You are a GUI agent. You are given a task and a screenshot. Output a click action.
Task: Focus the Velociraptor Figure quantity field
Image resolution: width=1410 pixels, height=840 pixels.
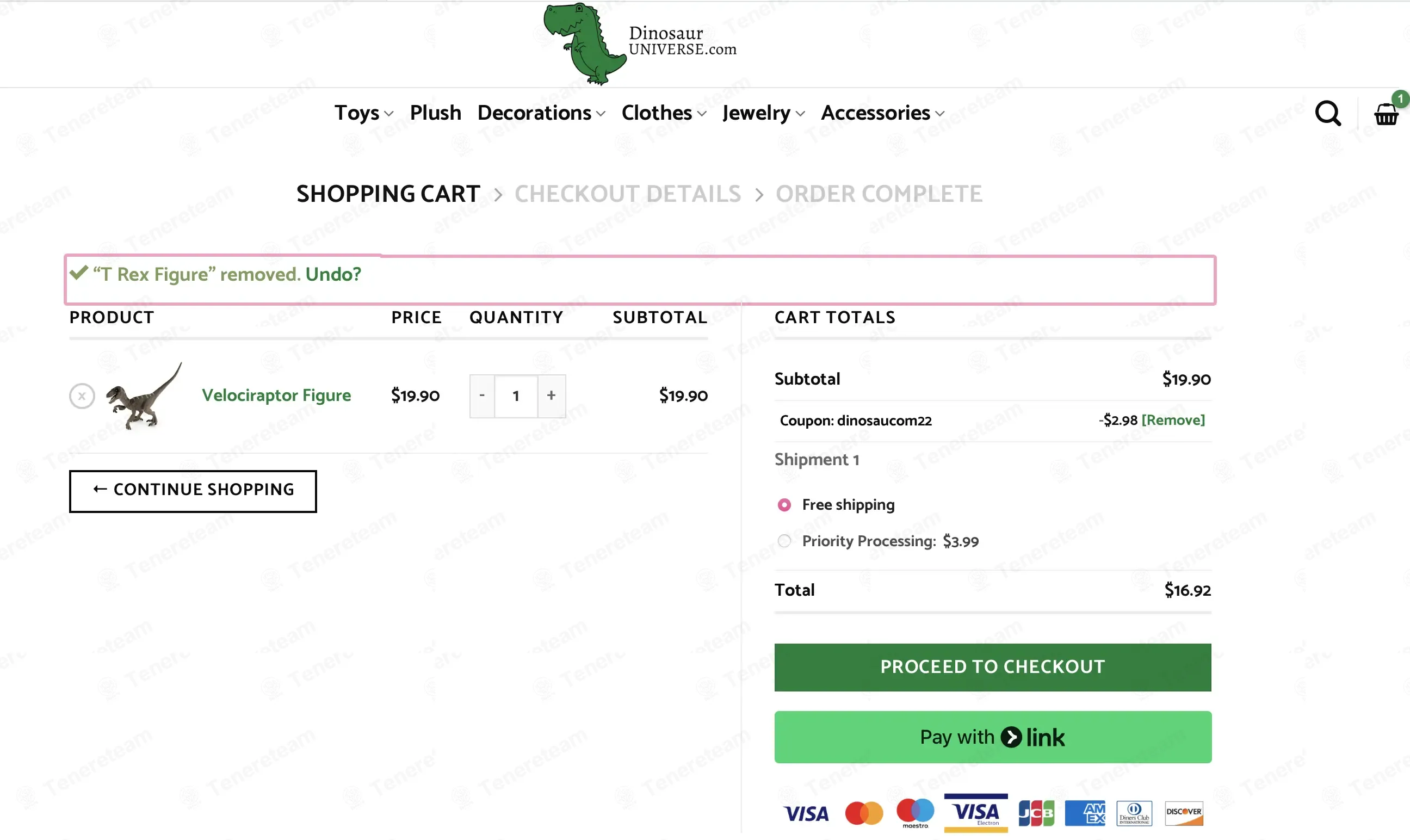(516, 396)
